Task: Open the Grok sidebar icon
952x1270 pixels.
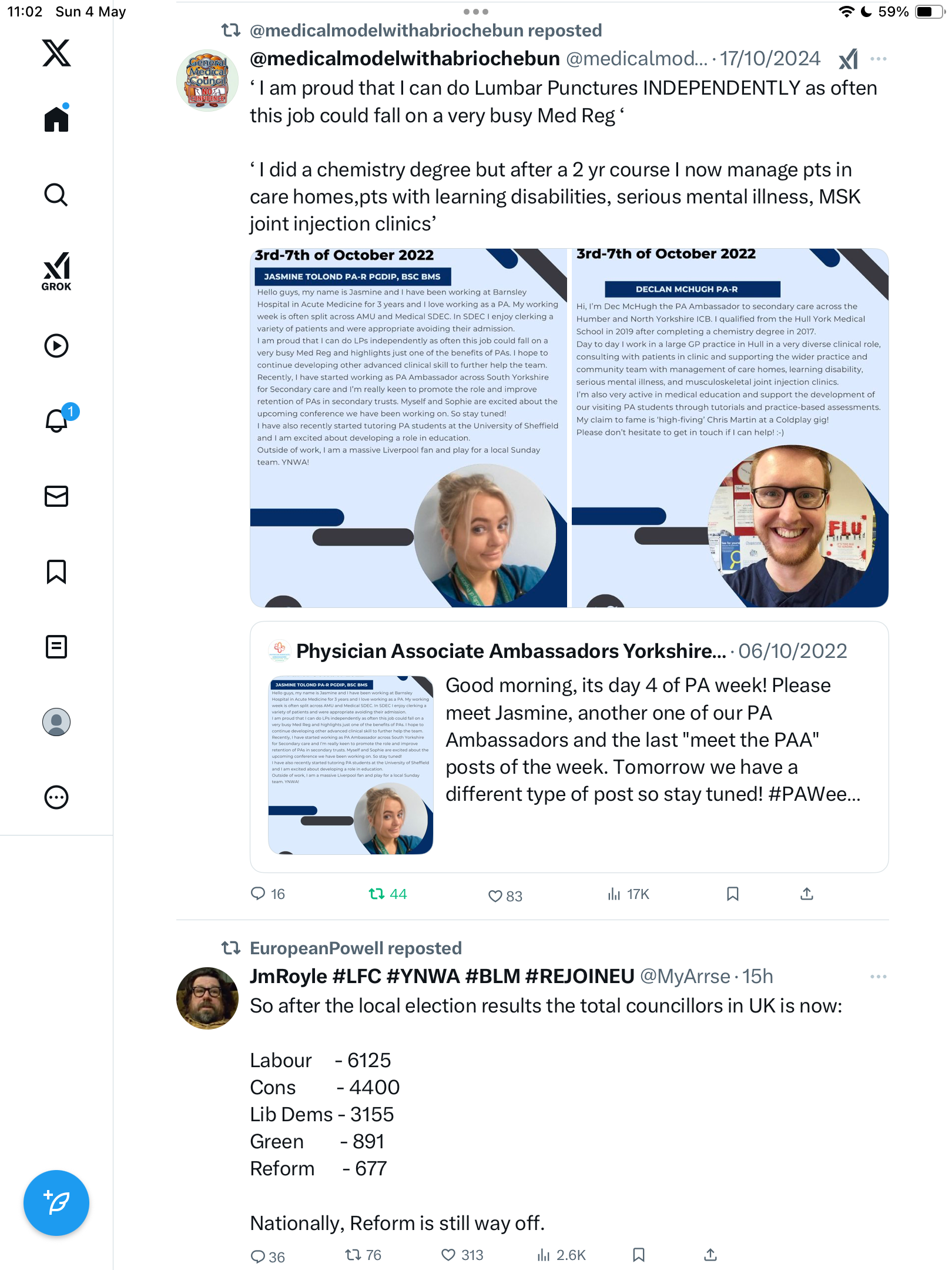Action: (x=56, y=272)
